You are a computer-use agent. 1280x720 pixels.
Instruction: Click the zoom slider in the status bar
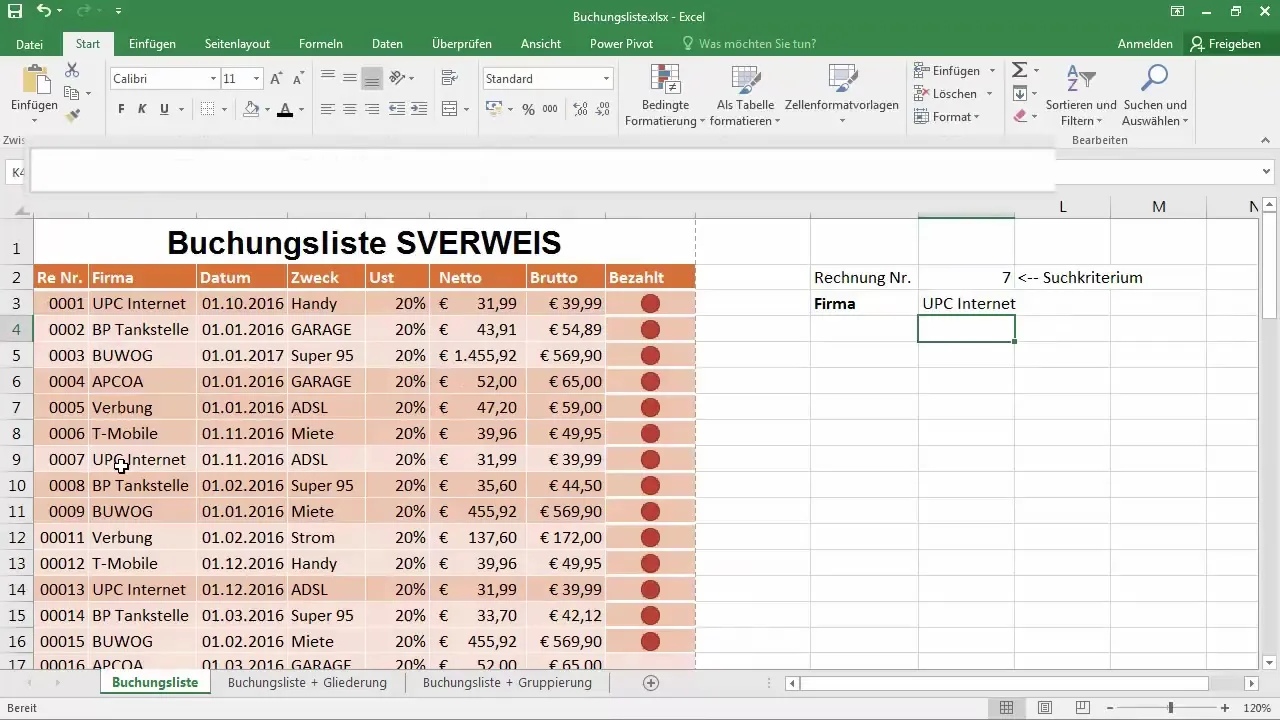click(1170, 708)
